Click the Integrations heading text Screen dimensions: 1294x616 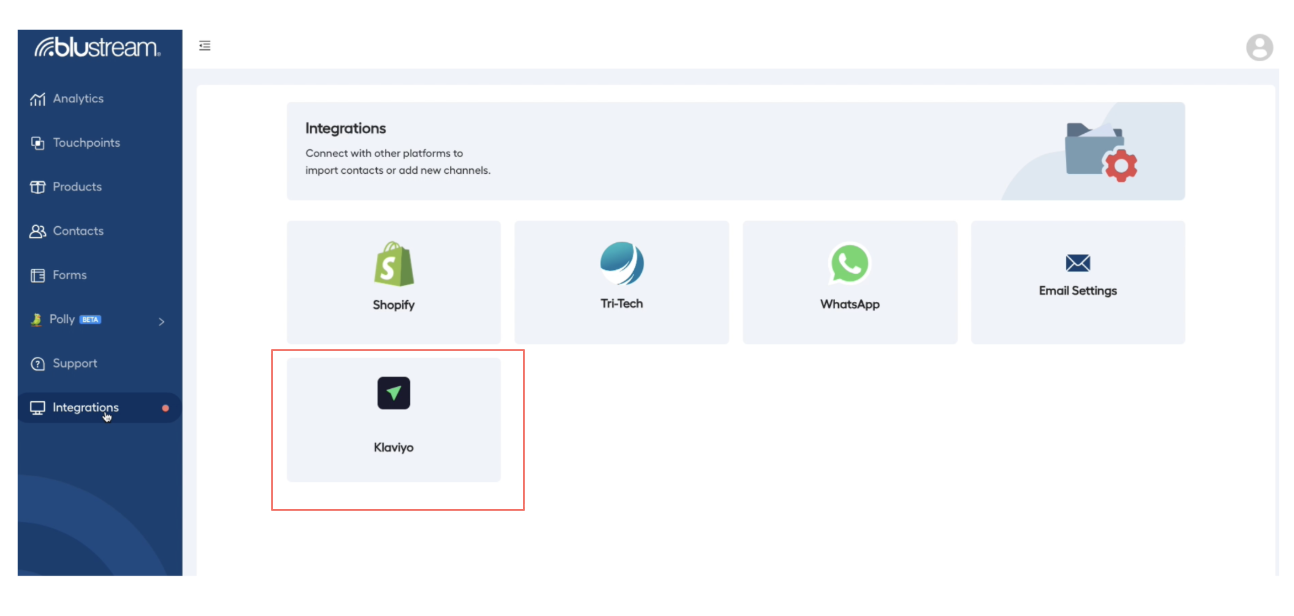coord(346,129)
